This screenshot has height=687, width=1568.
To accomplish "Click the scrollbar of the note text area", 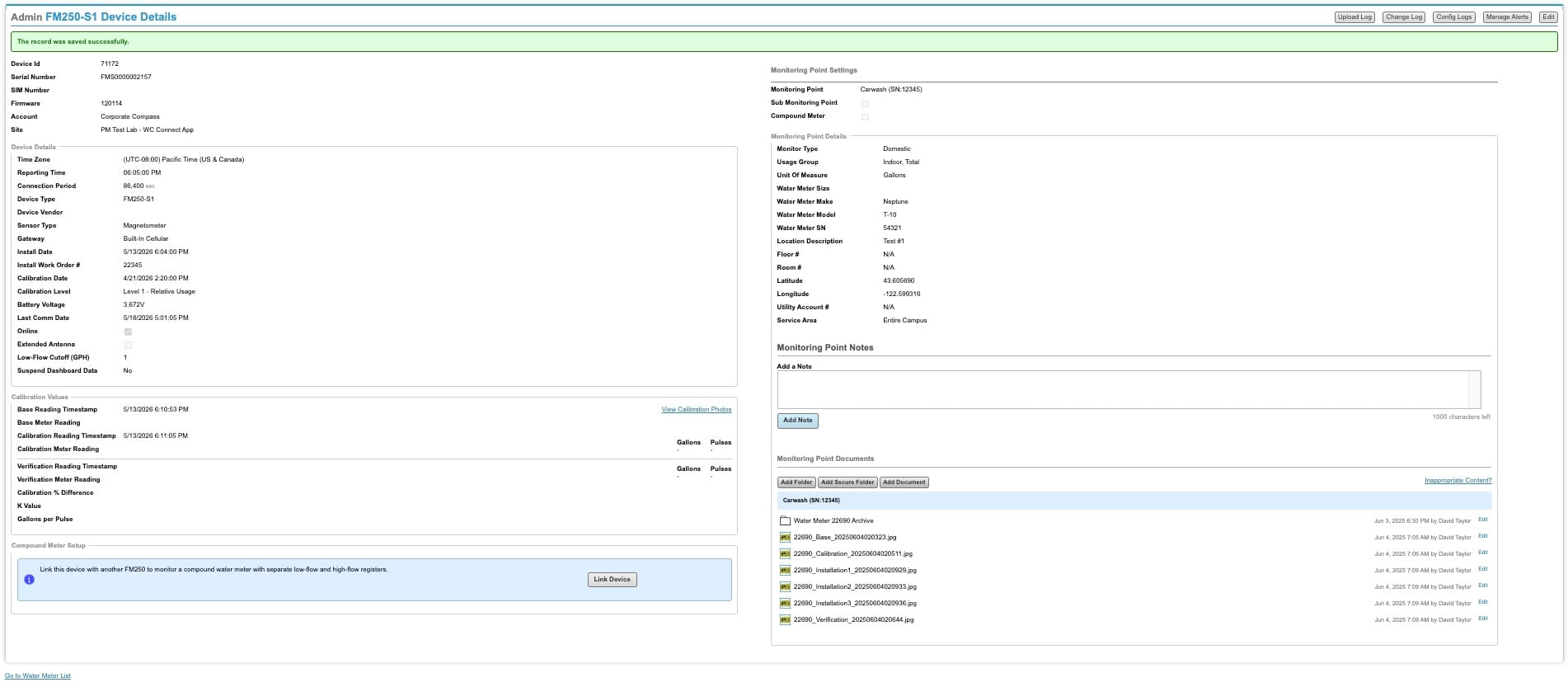I will point(1475,389).
